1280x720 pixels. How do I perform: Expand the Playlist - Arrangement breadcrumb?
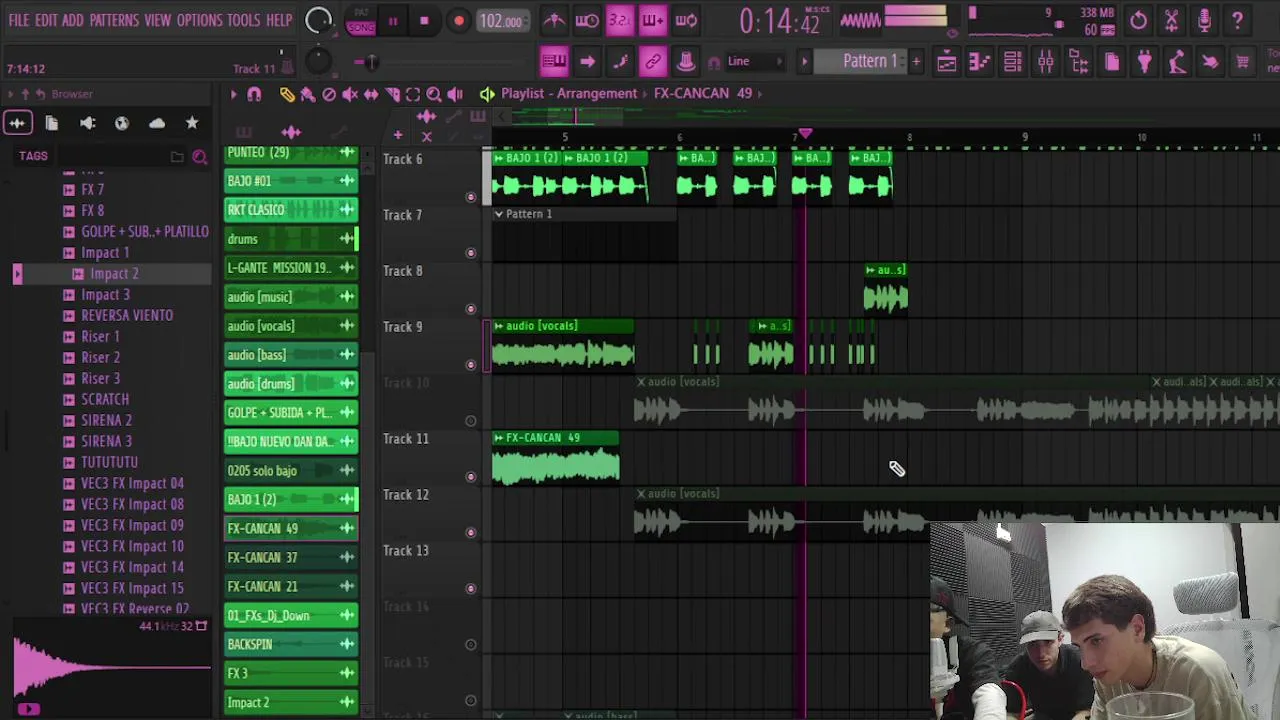tap(569, 93)
